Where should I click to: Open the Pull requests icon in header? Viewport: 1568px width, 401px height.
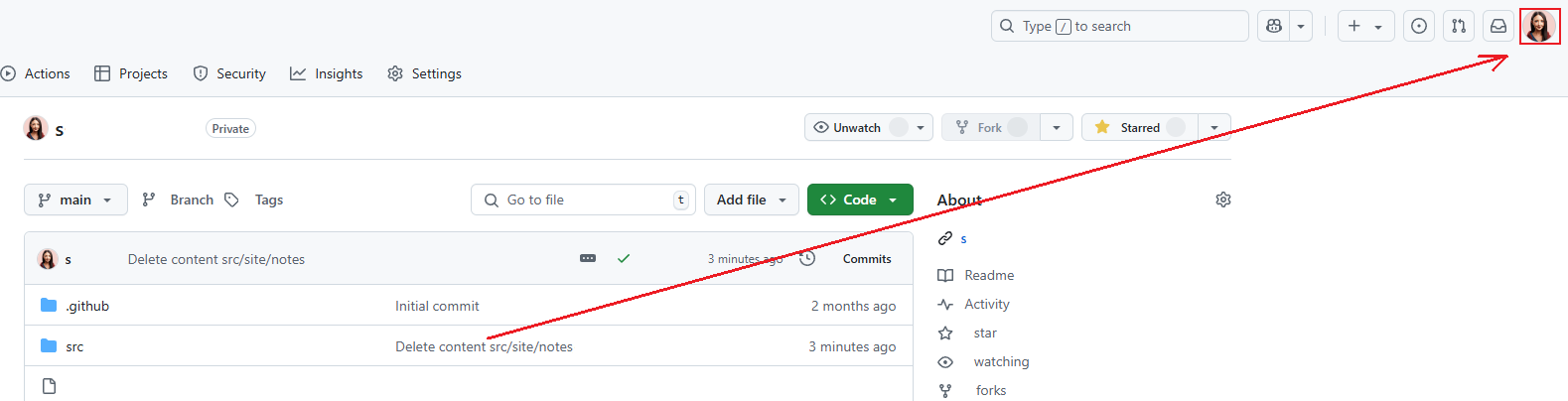click(x=1459, y=27)
